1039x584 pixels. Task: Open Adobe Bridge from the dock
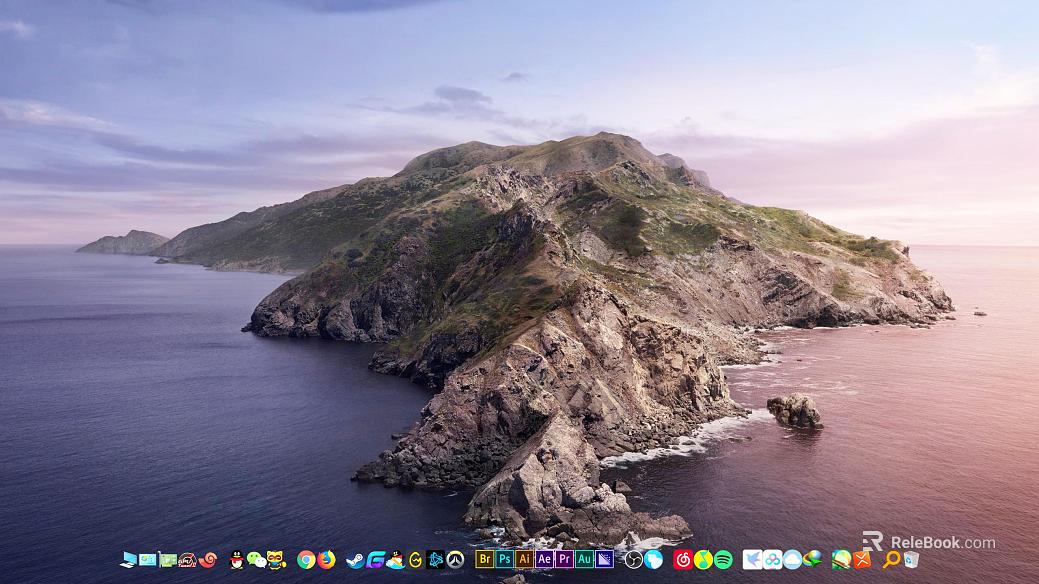coord(485,559)
